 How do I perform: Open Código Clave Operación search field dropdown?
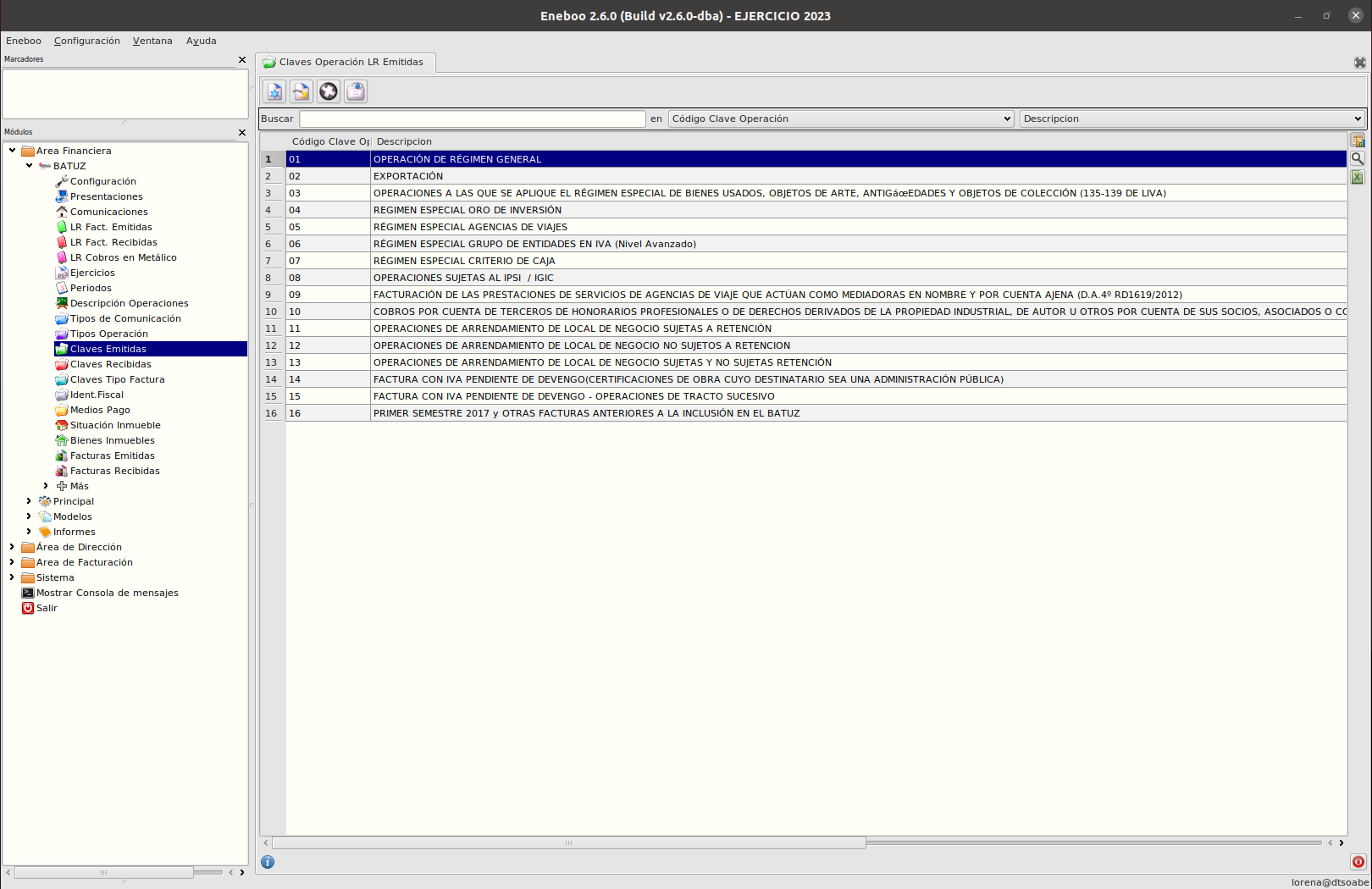coord(841,119)
